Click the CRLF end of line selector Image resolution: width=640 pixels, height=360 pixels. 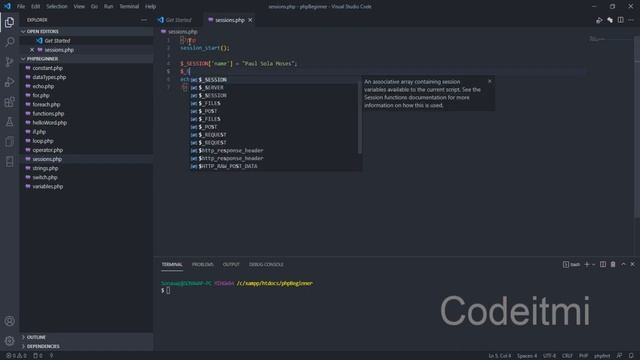point(567,356)
